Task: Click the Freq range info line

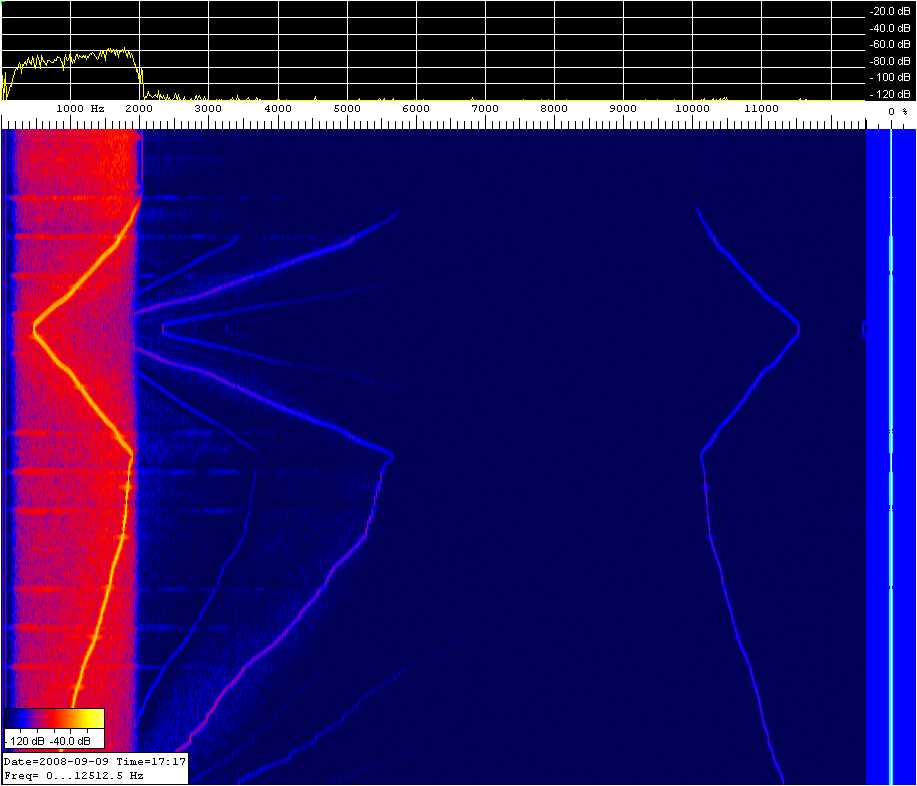Action: [75, 775]
